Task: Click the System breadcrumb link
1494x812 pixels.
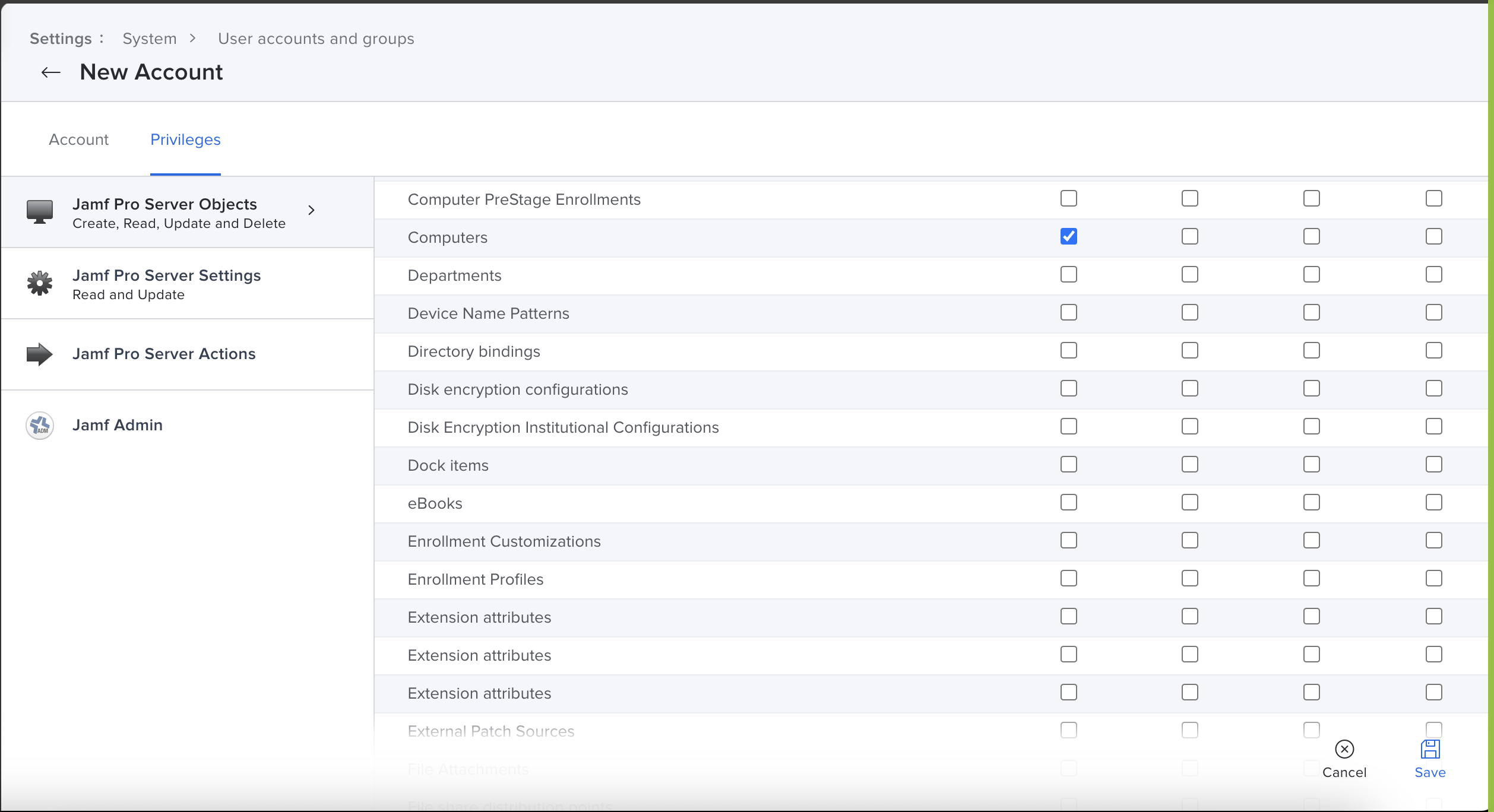Action: [x=150, y=39]
